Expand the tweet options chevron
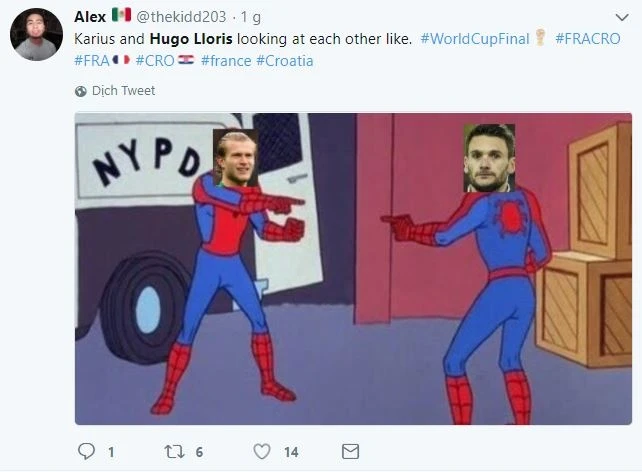Screen dimensions: 642x472 (622, 17)
